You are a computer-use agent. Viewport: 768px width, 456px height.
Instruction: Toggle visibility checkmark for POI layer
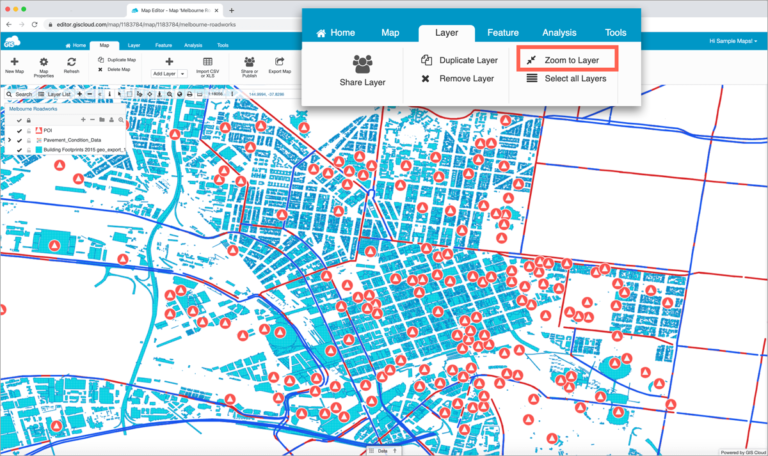[19, 130]
